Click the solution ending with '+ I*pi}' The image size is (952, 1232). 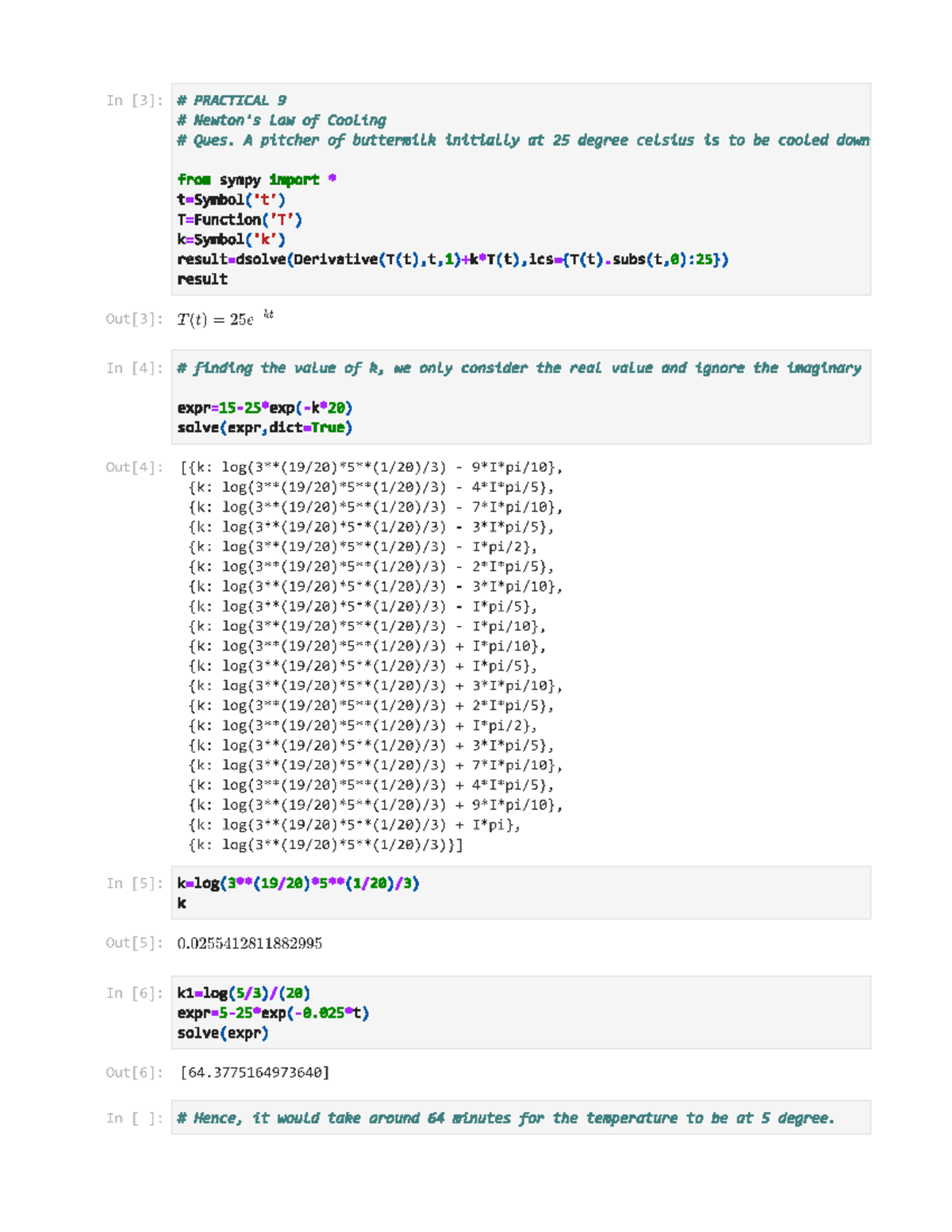pyautogui.click(x=354, y=825)
